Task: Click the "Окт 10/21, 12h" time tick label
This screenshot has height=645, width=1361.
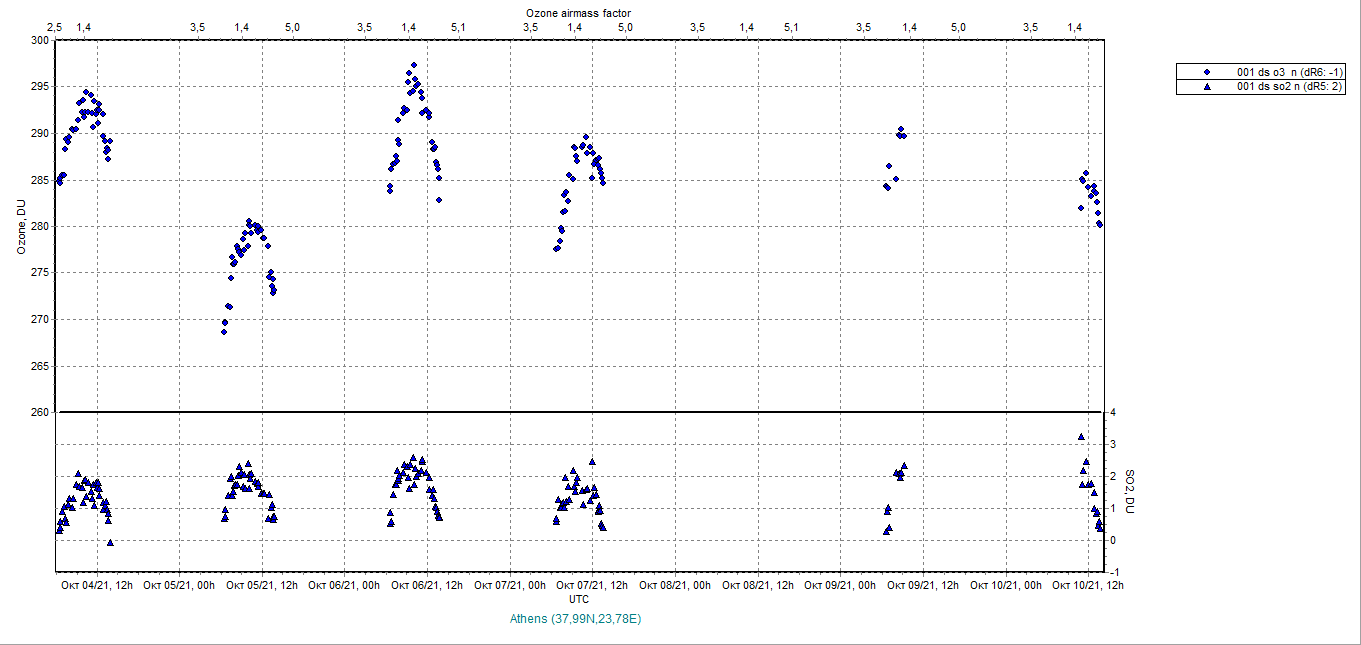Action: [1088, 585]
